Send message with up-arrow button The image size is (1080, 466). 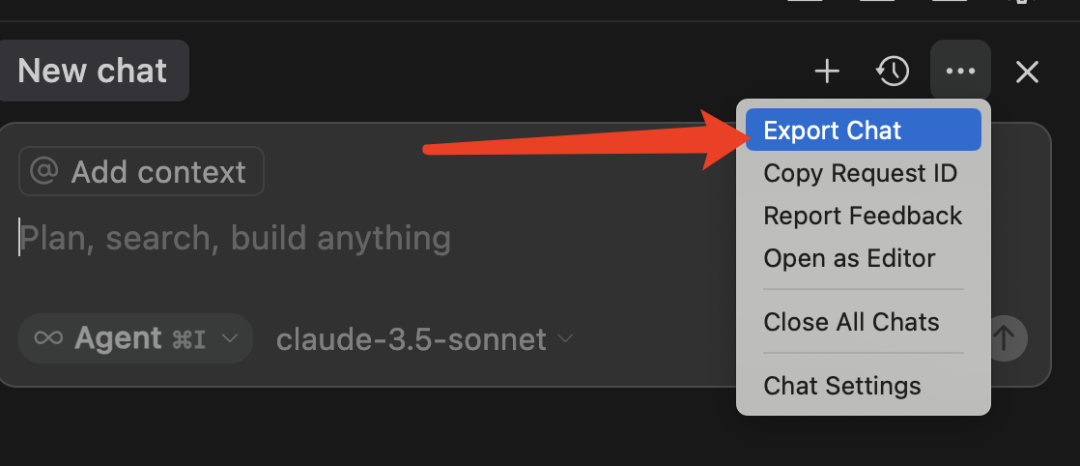(1004, 338)
